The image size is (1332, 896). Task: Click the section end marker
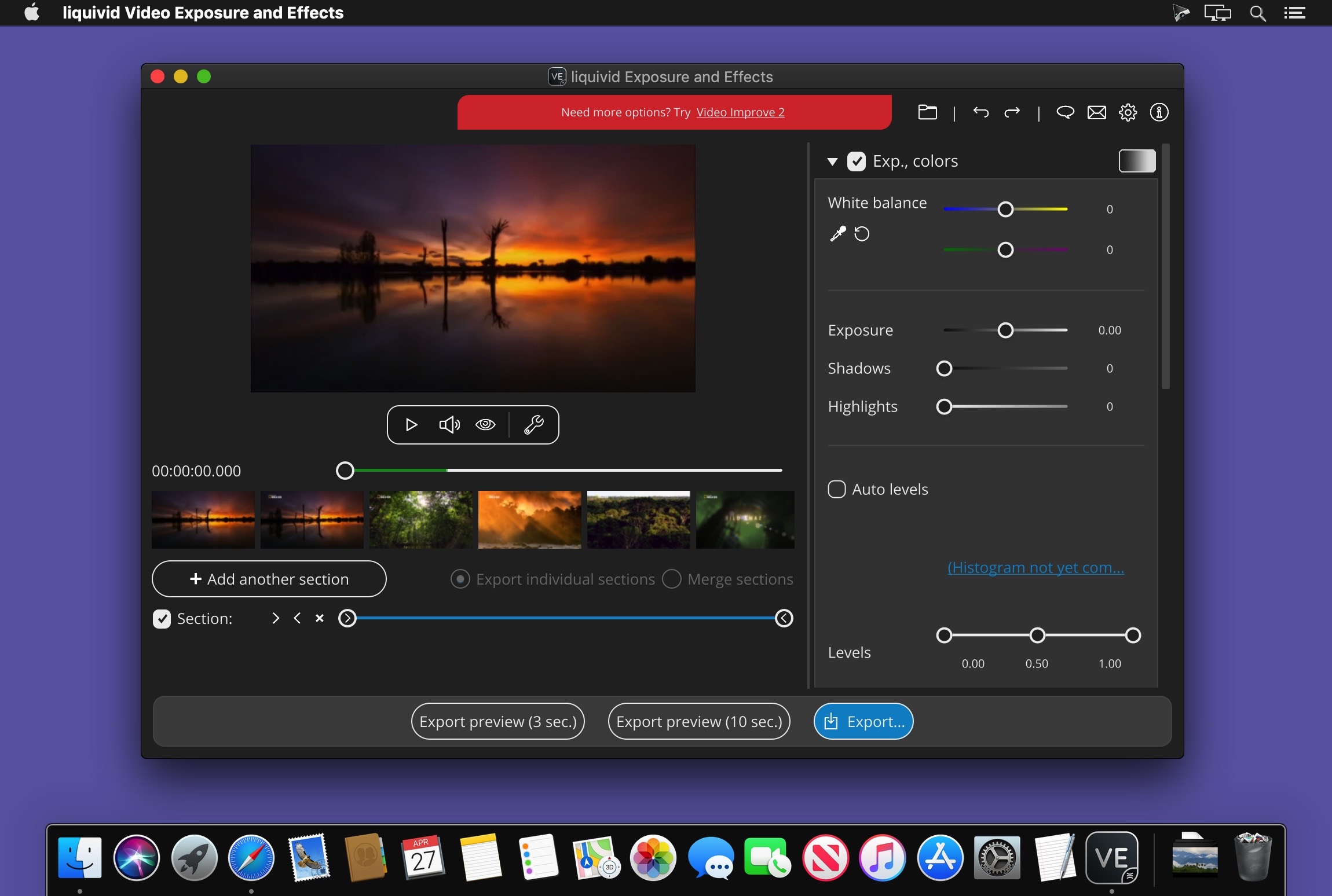(x=784, y=618)
